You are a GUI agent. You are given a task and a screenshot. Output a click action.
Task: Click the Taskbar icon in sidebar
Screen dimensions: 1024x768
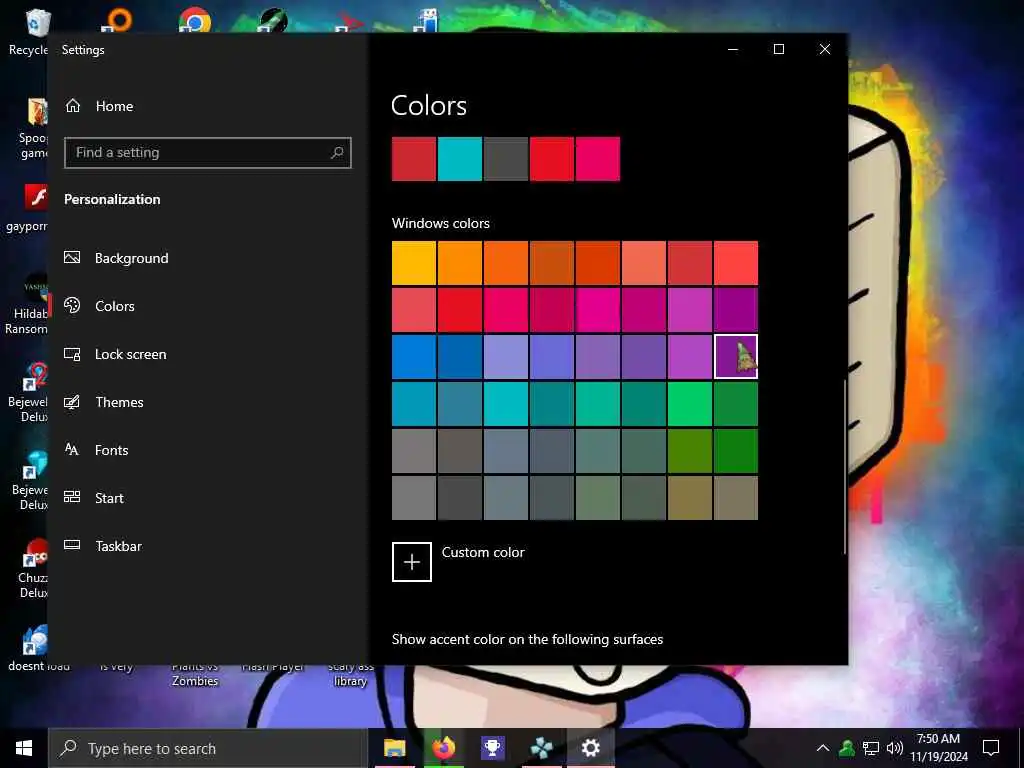tap(72, 545)
